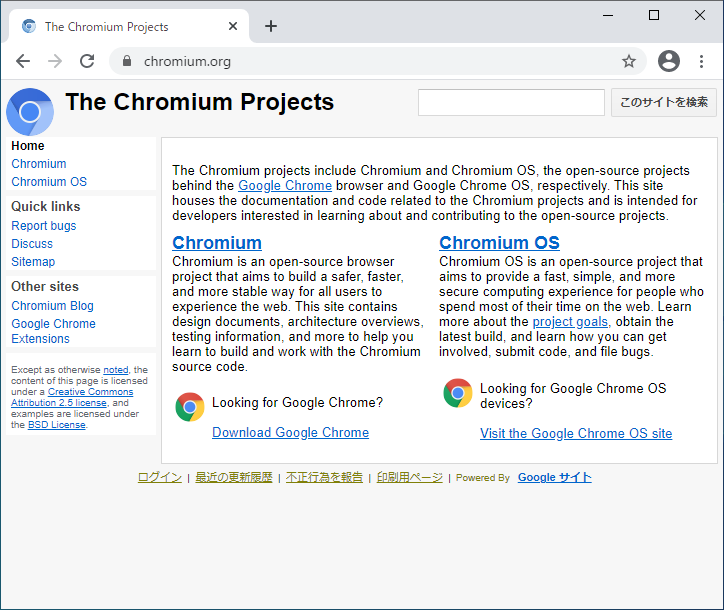
Task: Open Home in the sidebar
Action: pos(28,146)
